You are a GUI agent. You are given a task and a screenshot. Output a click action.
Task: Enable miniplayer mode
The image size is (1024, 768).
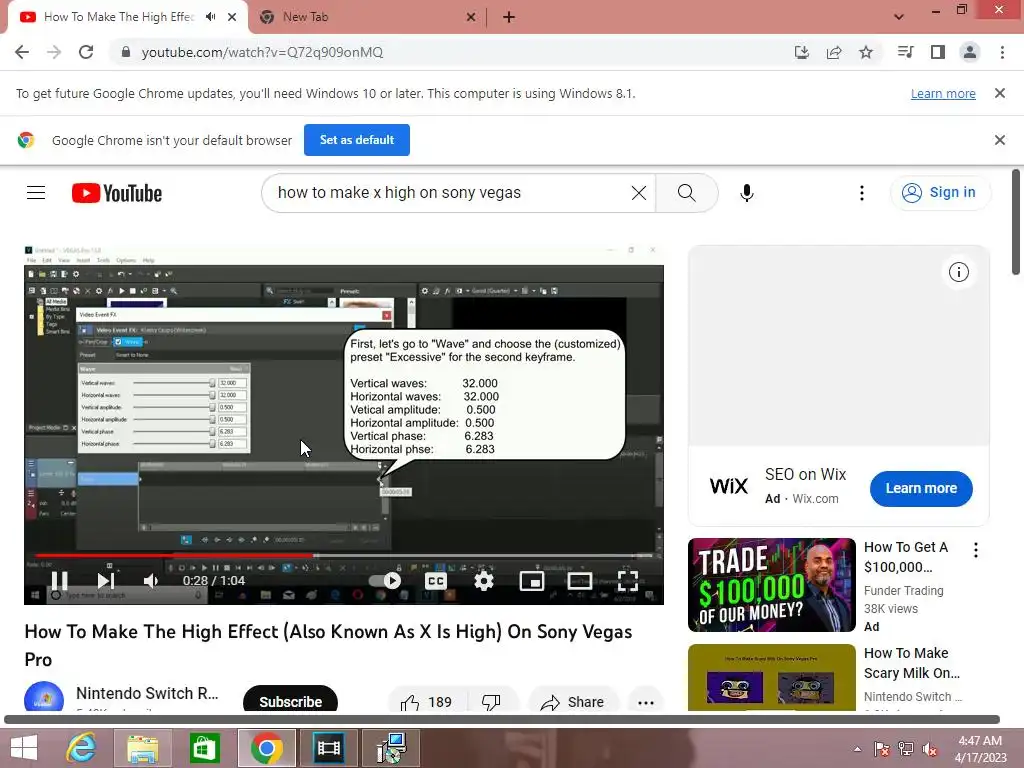point(532,581)
